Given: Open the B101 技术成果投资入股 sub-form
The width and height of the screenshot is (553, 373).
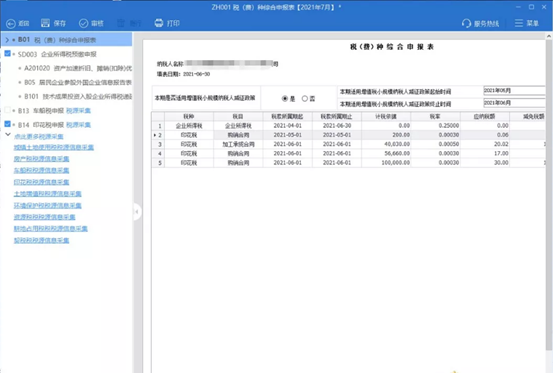Looking at the screenshot, I should coord(78,96).
